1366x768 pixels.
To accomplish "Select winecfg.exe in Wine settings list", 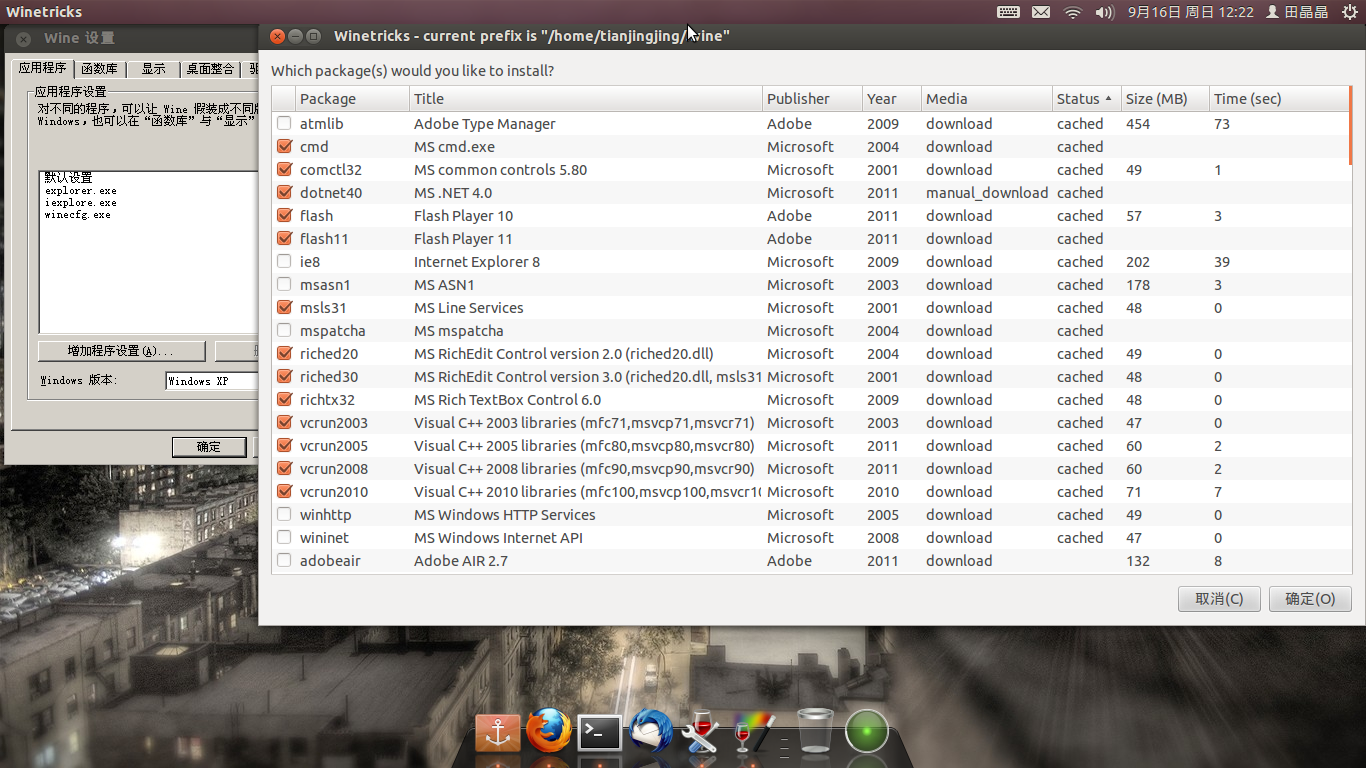I will [77, 214].
